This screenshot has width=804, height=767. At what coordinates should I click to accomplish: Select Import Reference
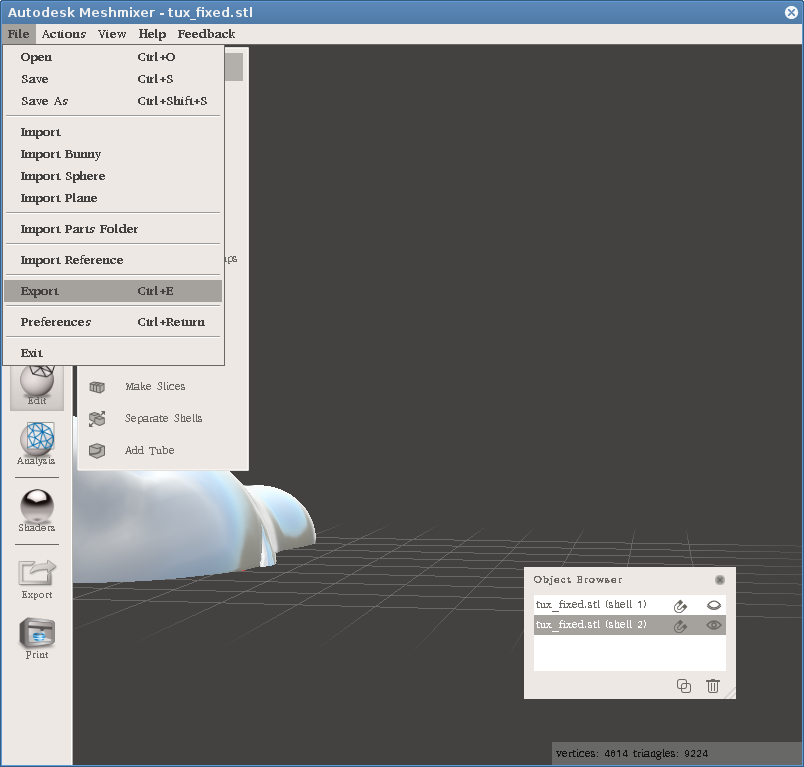coord(113,260)
